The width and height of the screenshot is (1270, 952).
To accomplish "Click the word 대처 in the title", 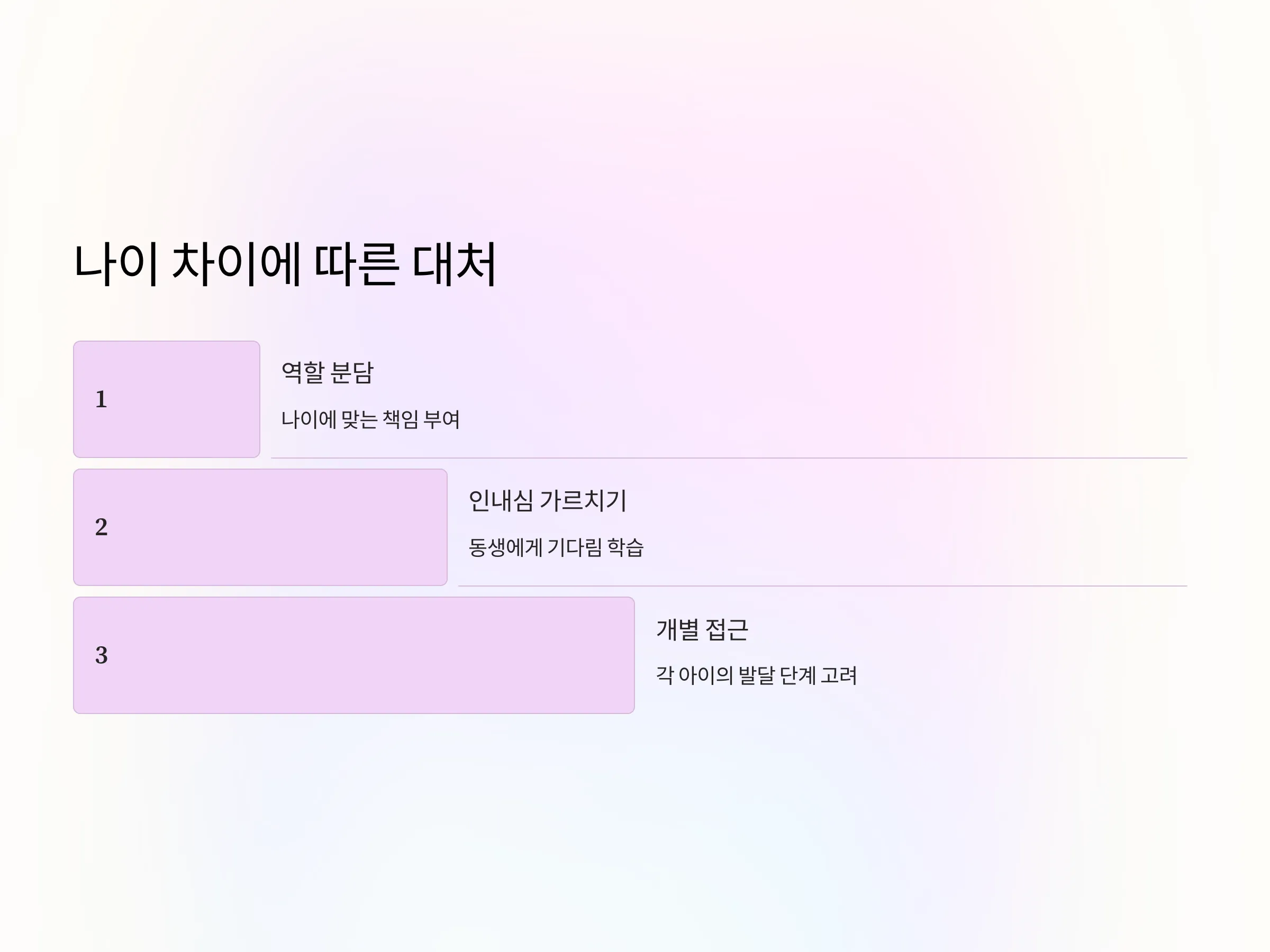I will [x=454, y=264].
